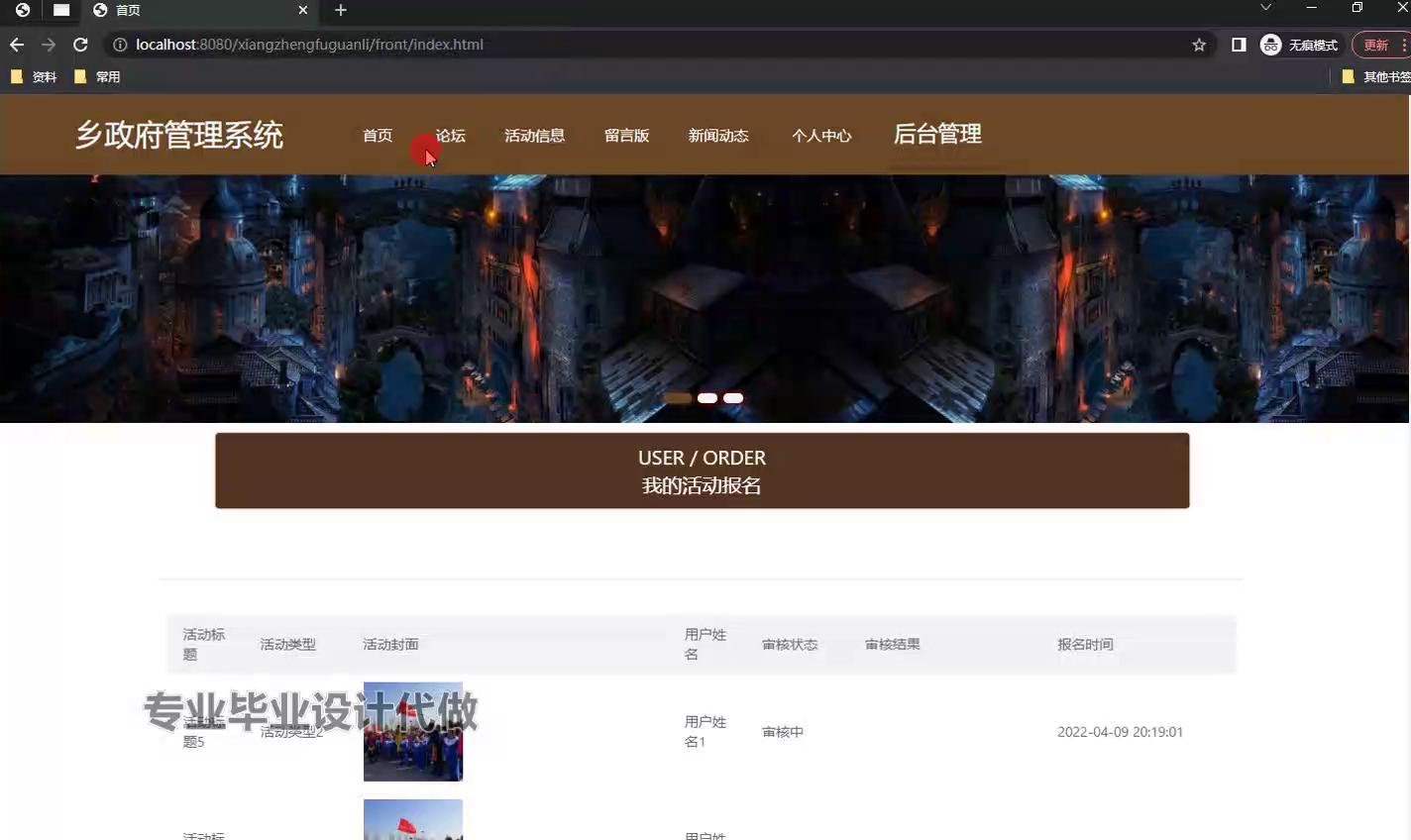Close the 首页 browser tab

click(303, 10)
